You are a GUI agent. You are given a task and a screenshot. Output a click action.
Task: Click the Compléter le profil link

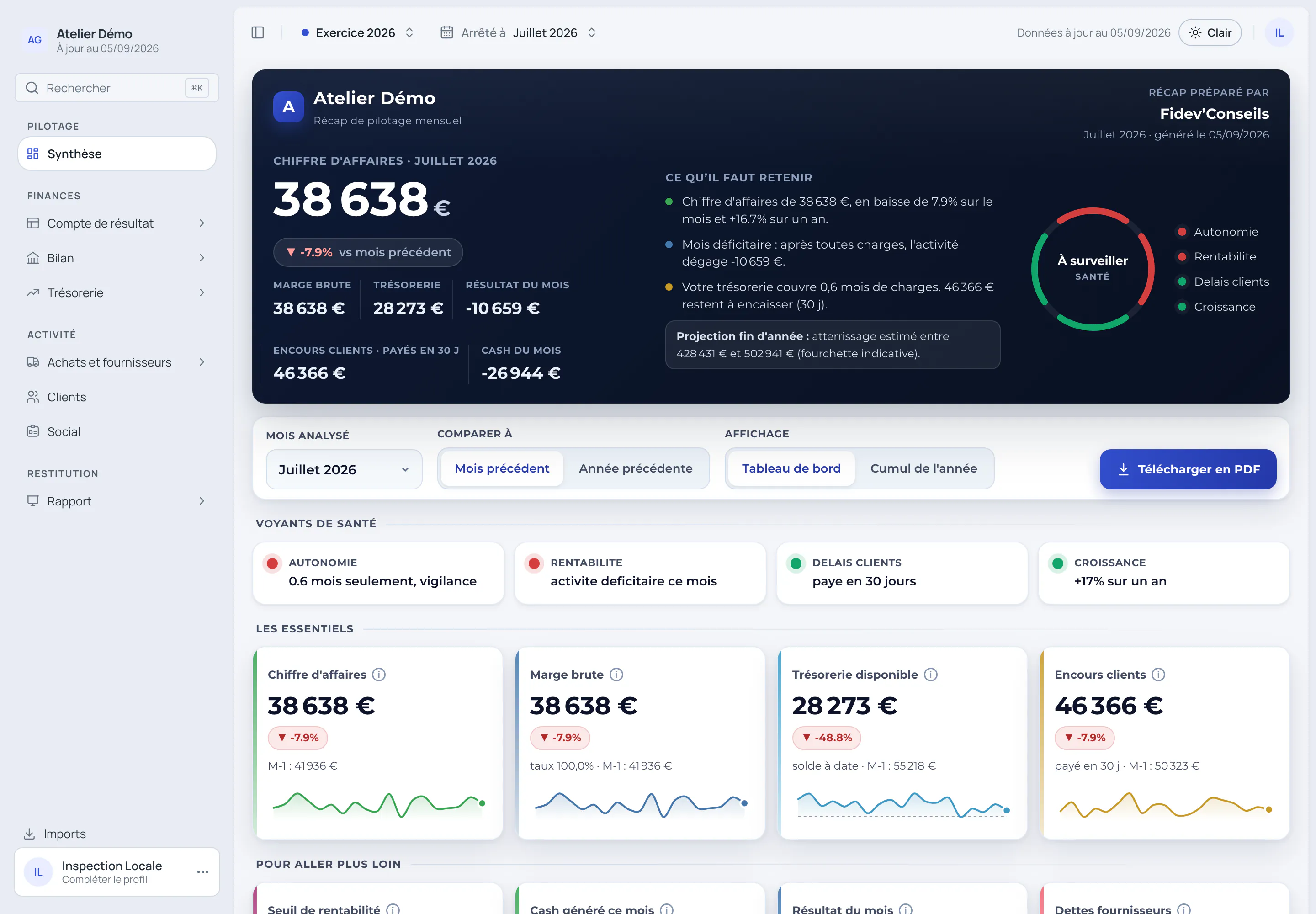click(104, 880)
